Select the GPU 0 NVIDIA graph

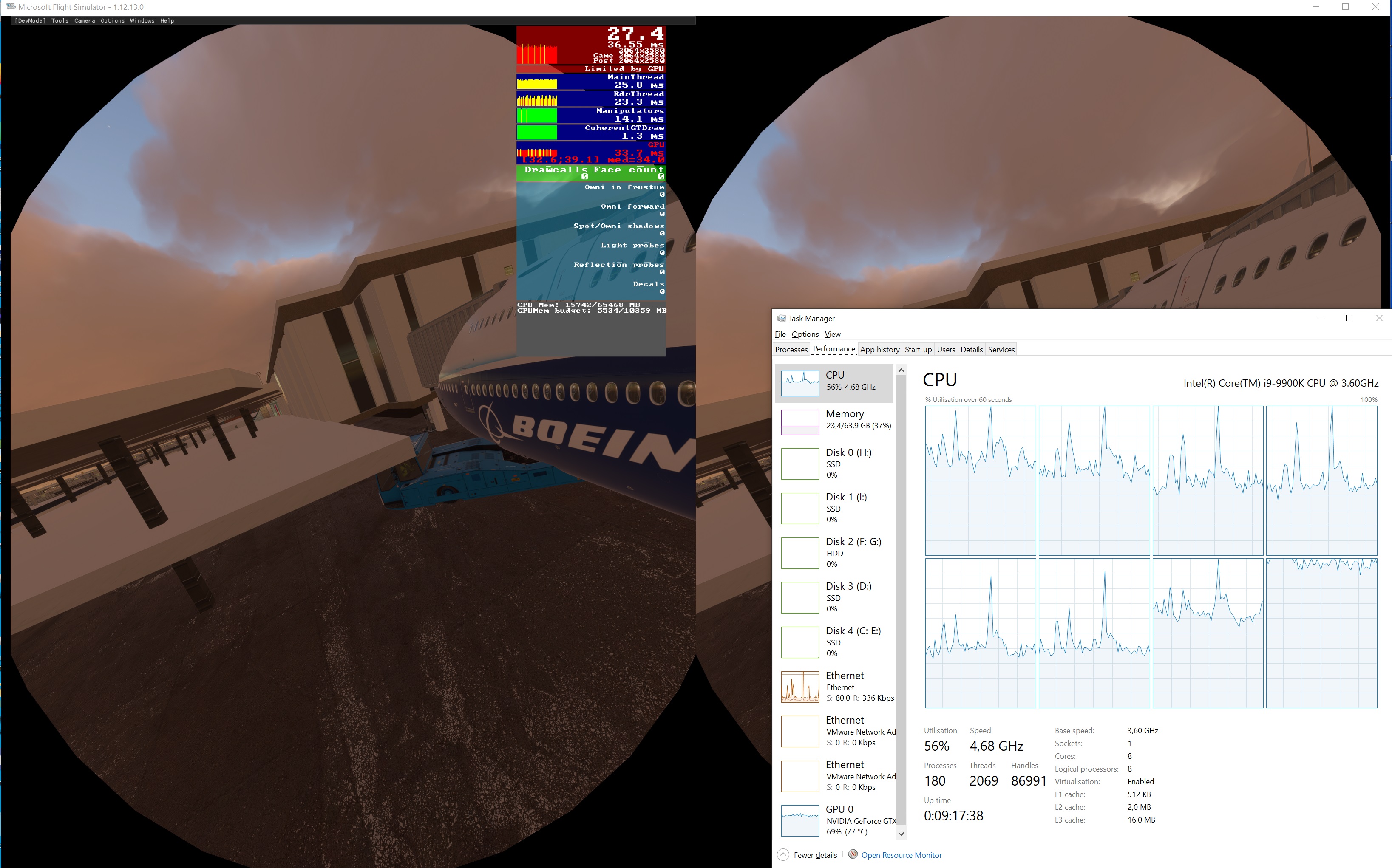click(x=800, y=820)
